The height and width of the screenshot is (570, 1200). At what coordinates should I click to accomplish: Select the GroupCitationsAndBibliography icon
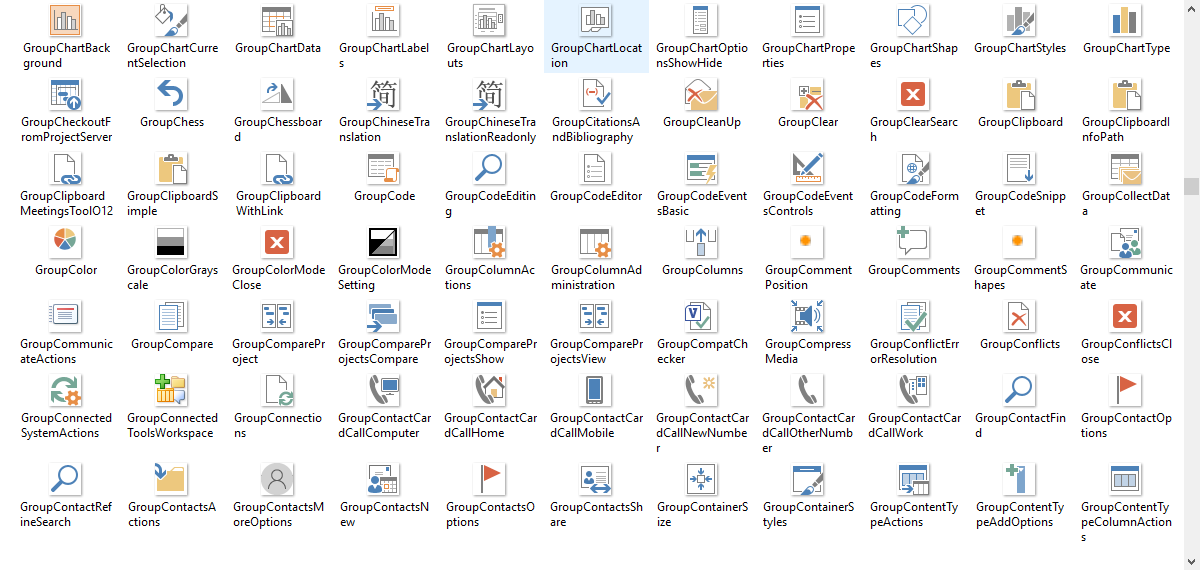pyautogui.click(x=596, y=95)
